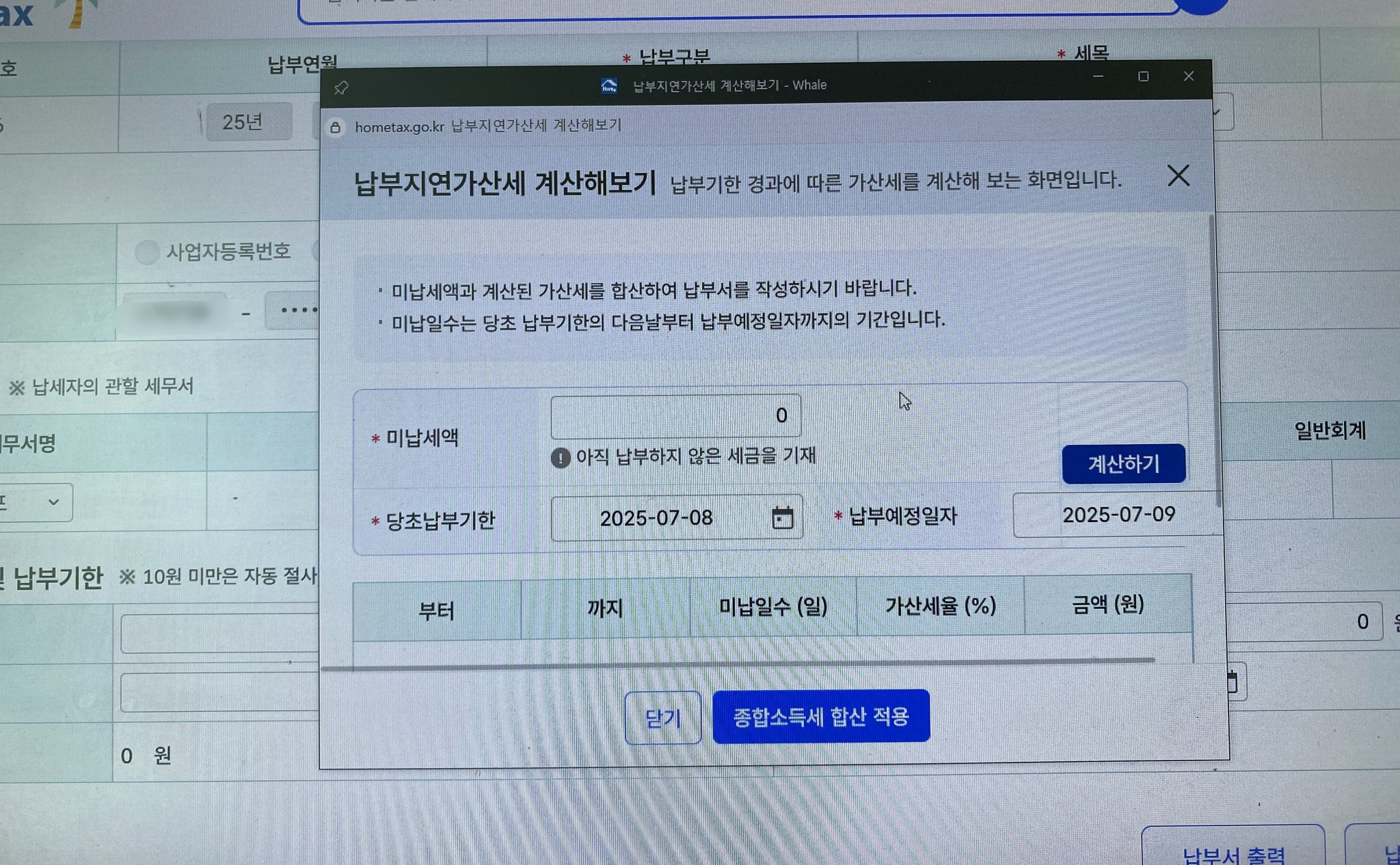Open calendar picker for 당초납부기한

coord(782,518)
